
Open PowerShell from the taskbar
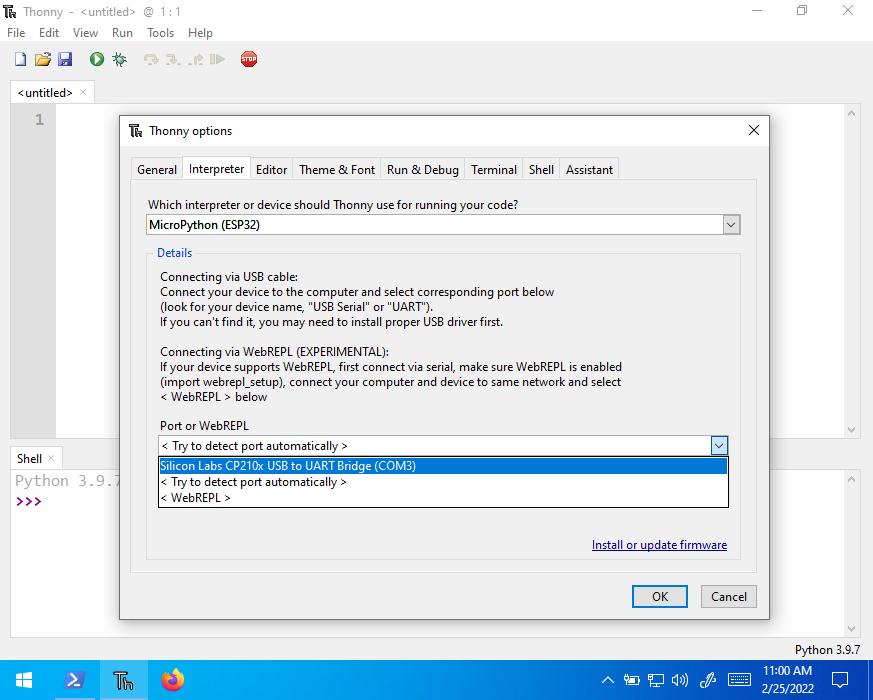[x=75, y=680]
